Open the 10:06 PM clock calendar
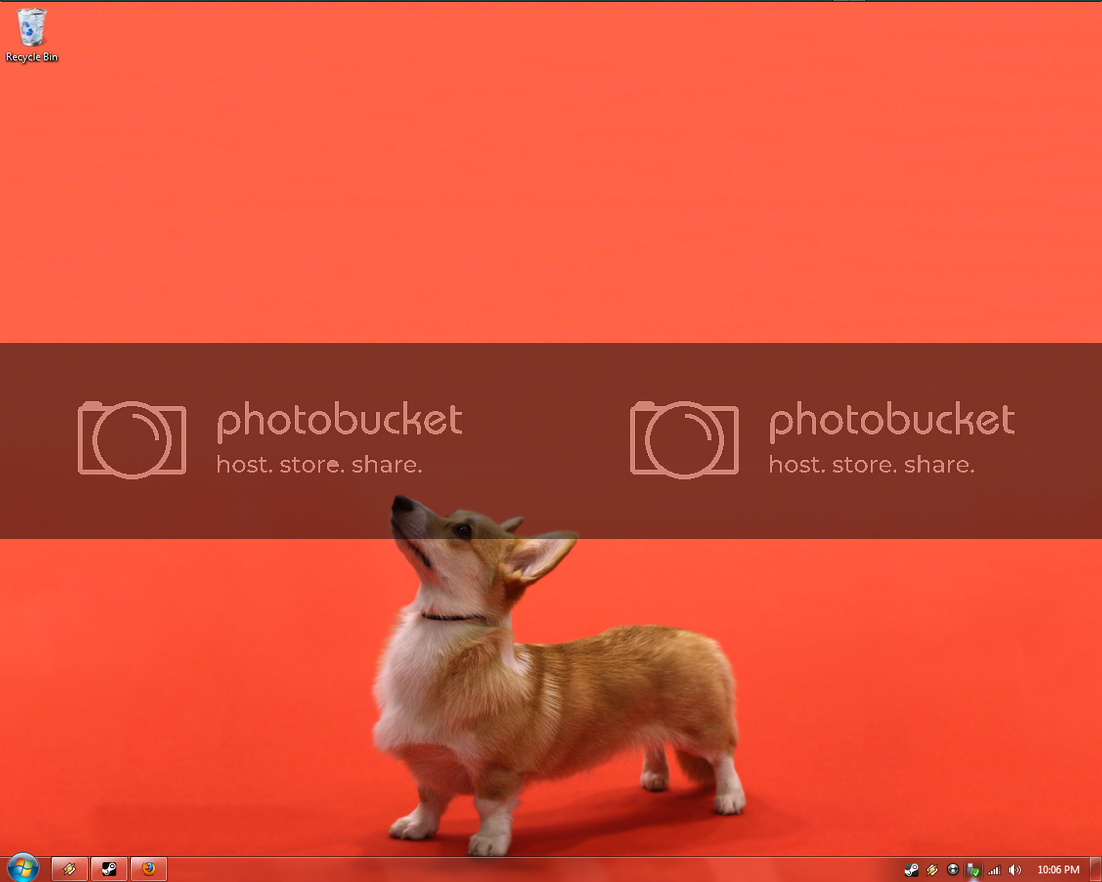 (x=1058, y=870)
